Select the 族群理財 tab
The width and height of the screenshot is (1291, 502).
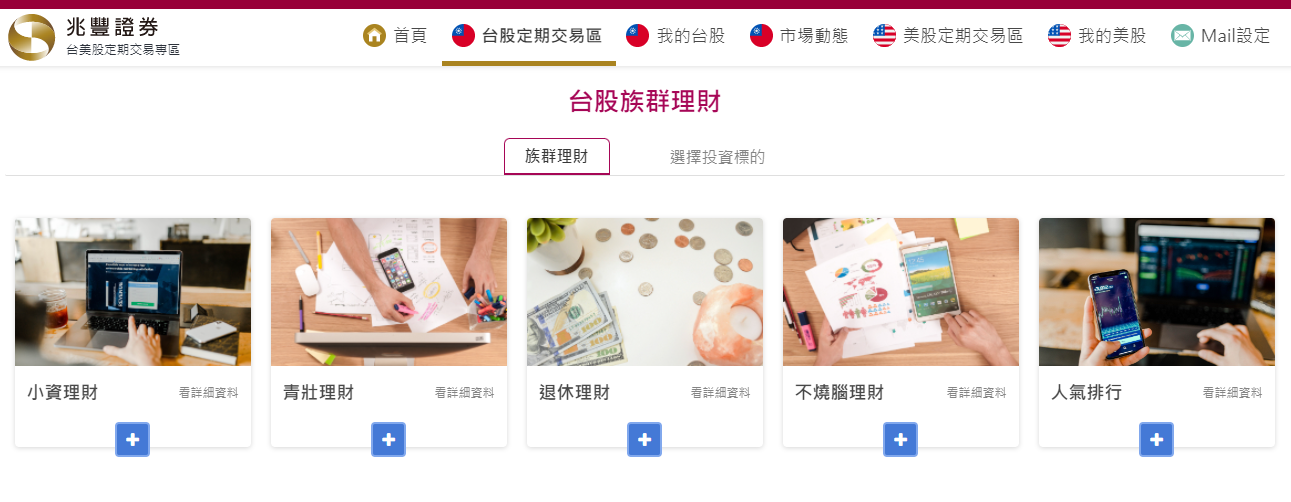[x=557, y=157]
